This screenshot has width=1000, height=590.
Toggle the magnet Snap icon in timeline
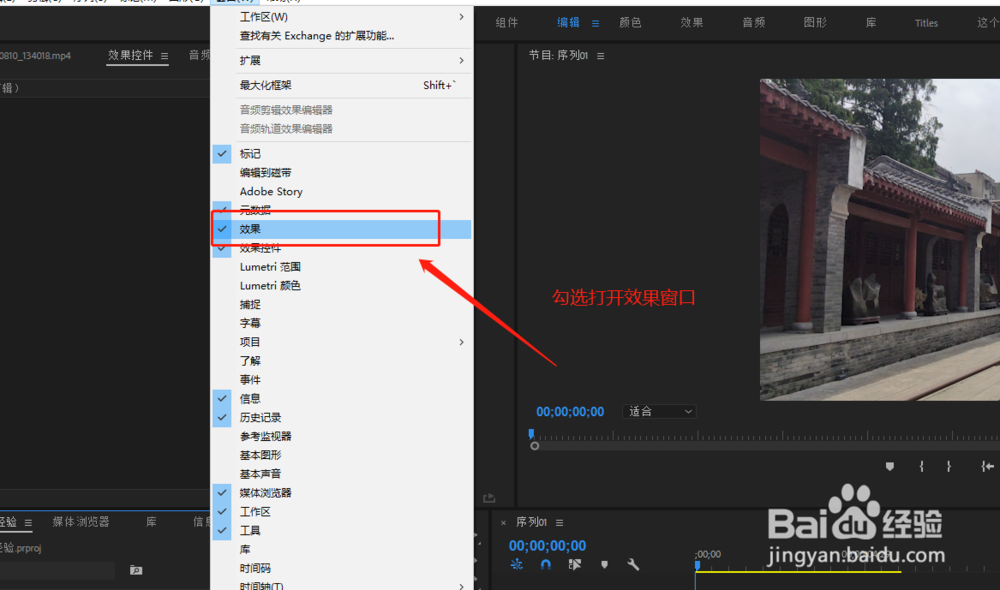click(546, 564)
